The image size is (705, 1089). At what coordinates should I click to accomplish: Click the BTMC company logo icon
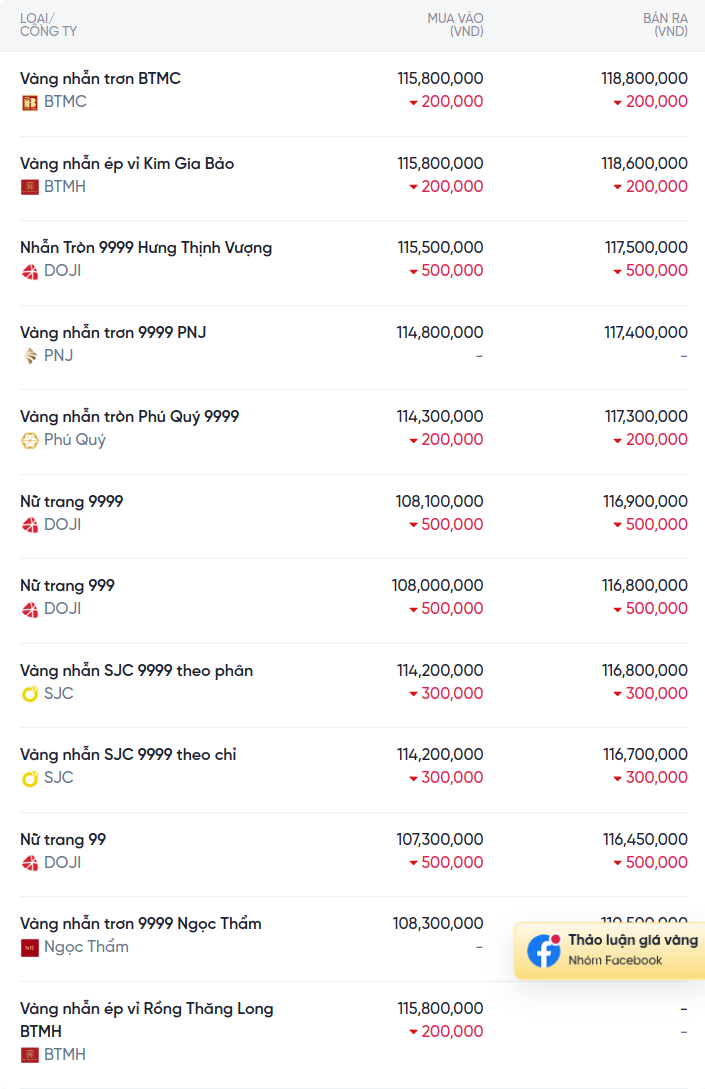[29, 103]
